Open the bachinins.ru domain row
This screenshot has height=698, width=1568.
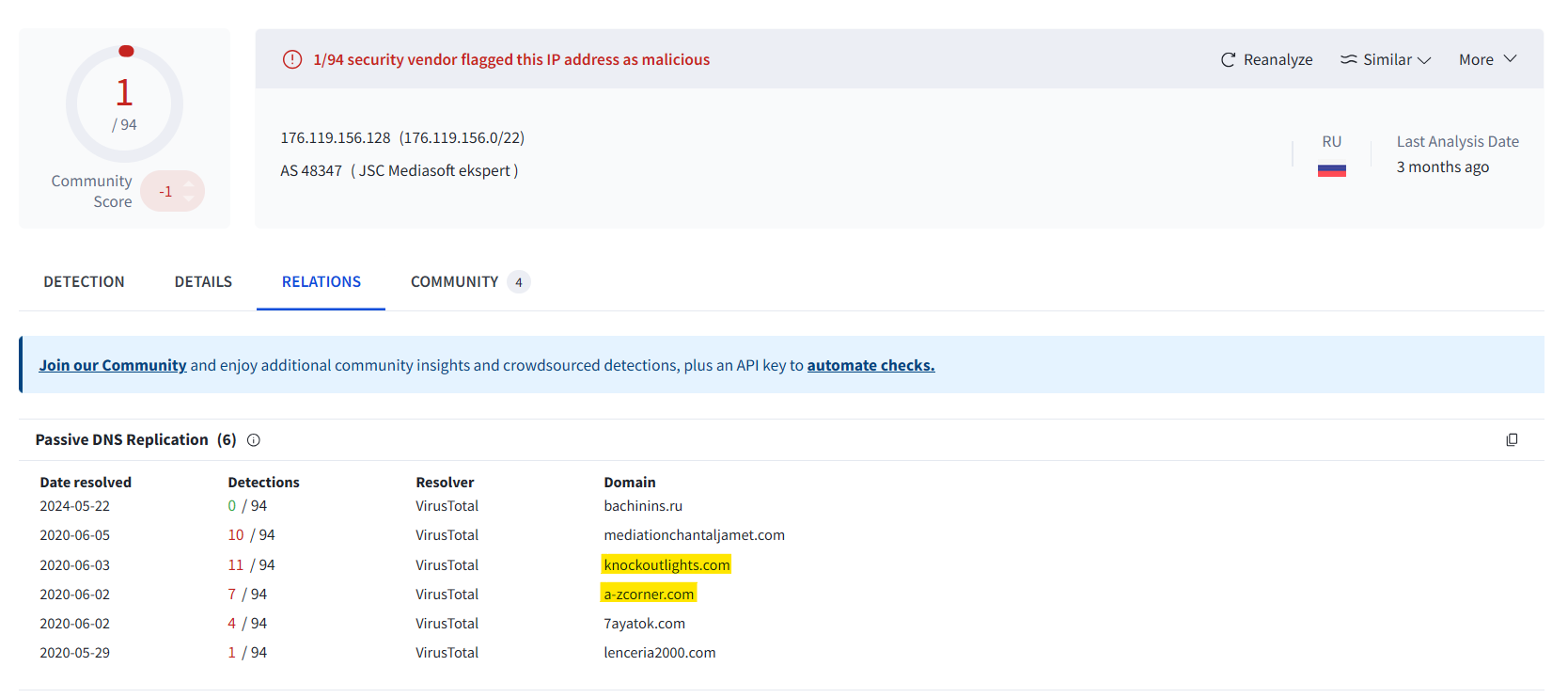[643, 505]
